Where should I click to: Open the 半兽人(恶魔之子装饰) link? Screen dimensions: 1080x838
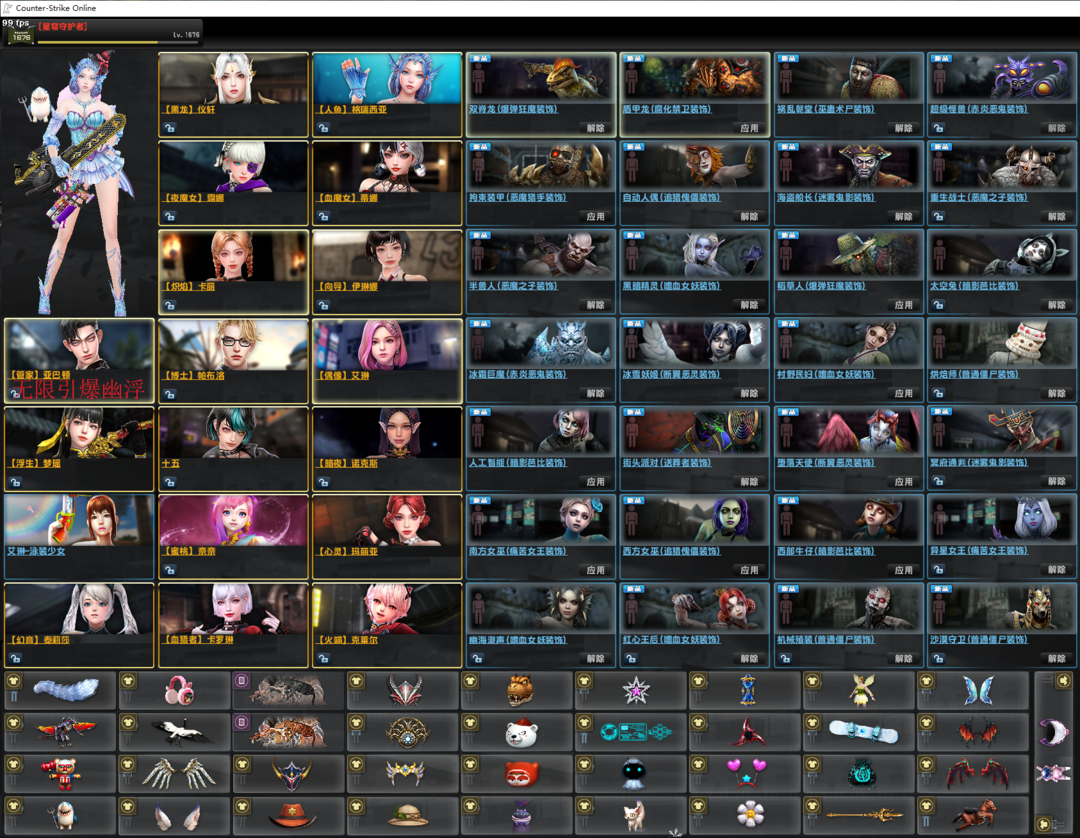512,286
